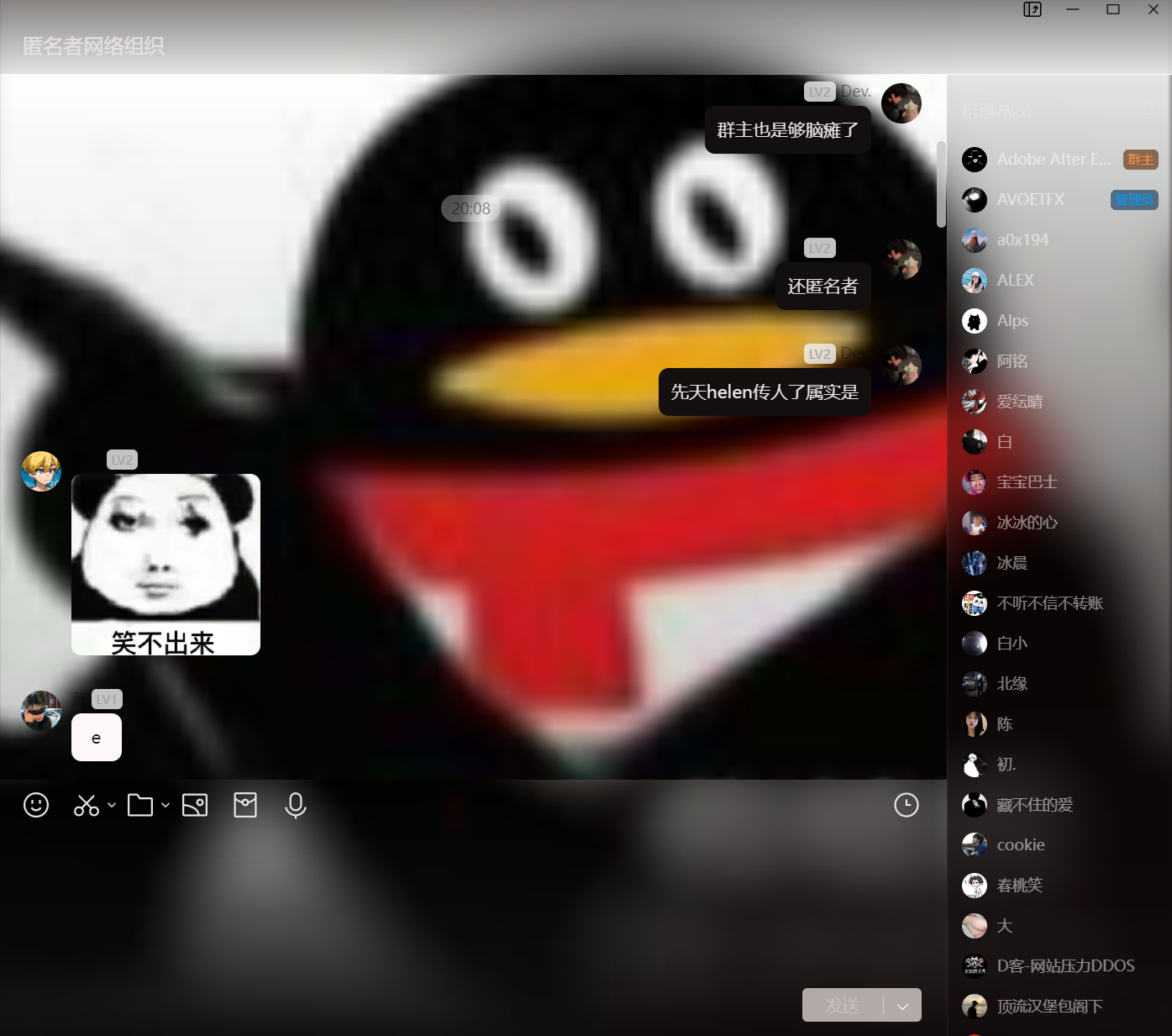
Task: Select member Adobe After E... in list
Action: point(1053,160)
